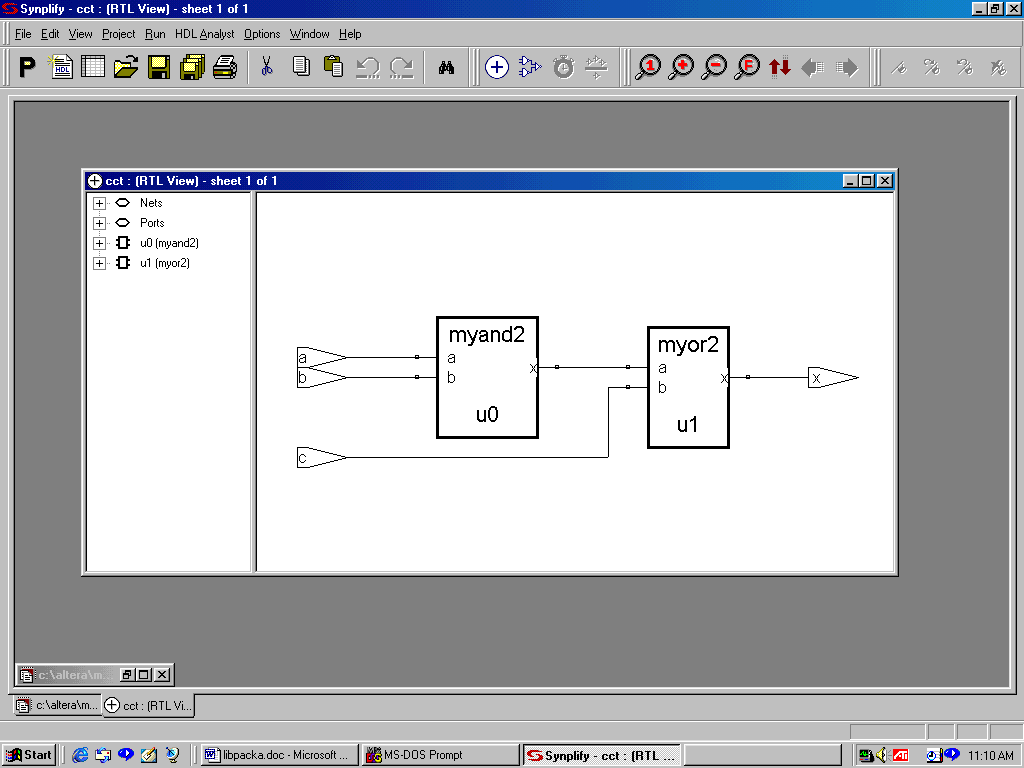
Task: Zoom in with the plus magnifier icon
Action: 681,67
